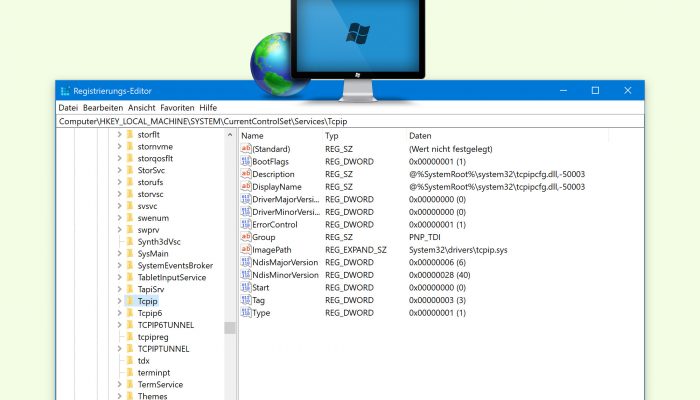
Task: Expand the Tcpip tree node
Action: (119, 301)
